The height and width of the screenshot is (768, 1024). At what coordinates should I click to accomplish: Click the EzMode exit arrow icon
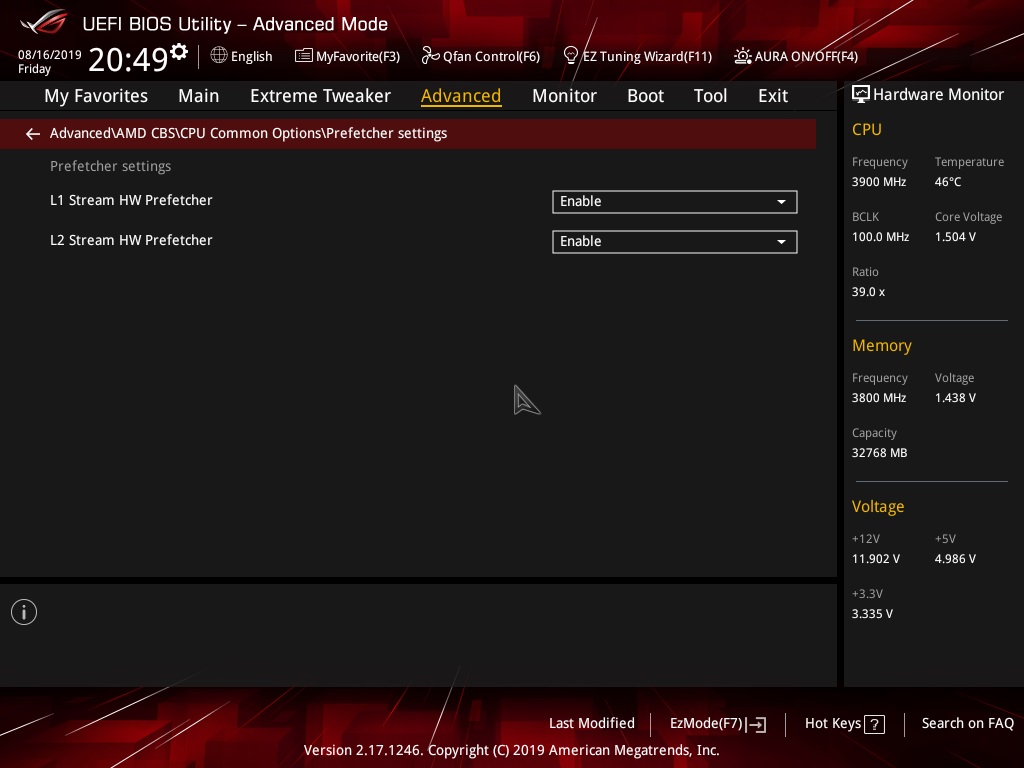point(756,724)
